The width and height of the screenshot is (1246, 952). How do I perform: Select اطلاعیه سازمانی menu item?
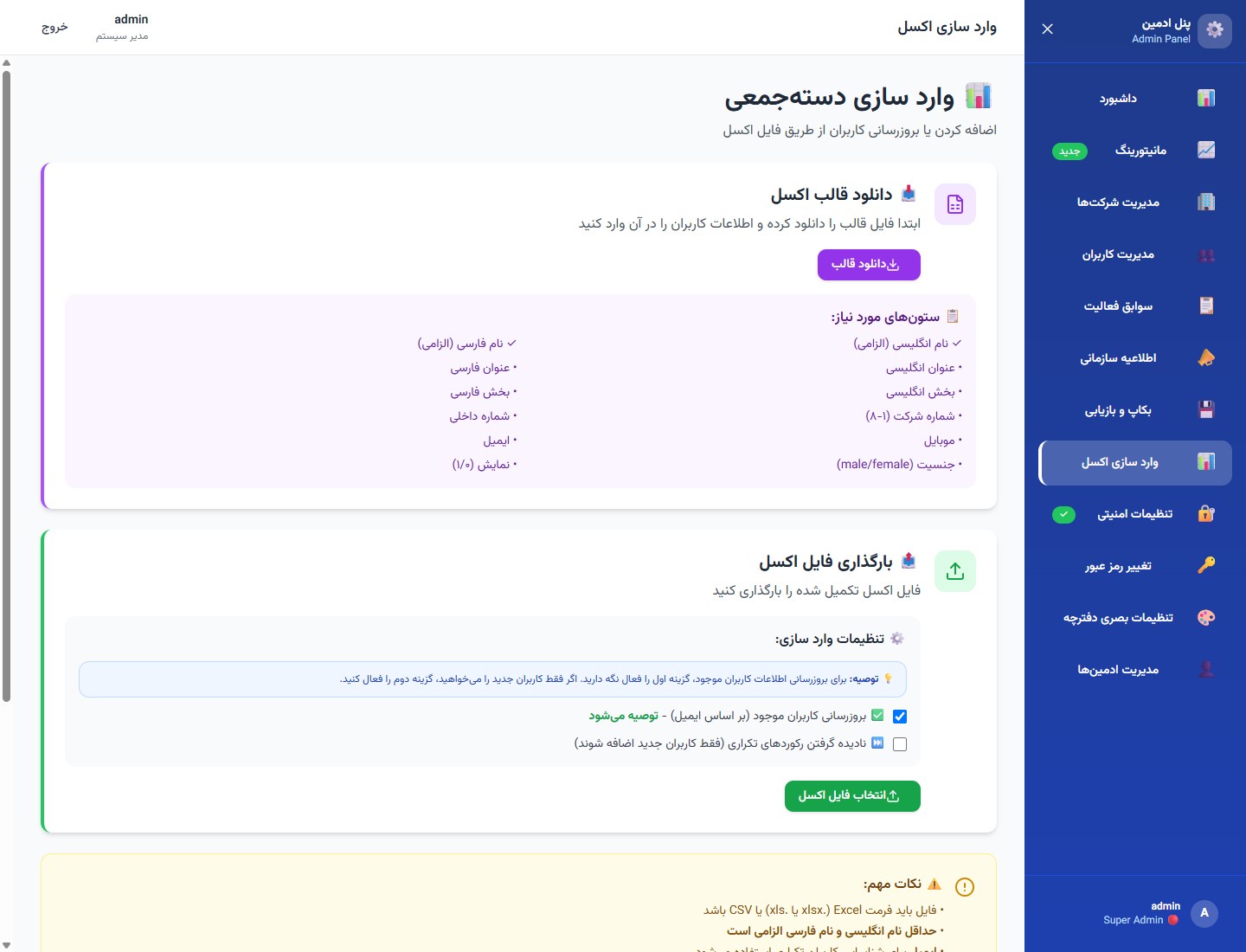coord(1135,358)
